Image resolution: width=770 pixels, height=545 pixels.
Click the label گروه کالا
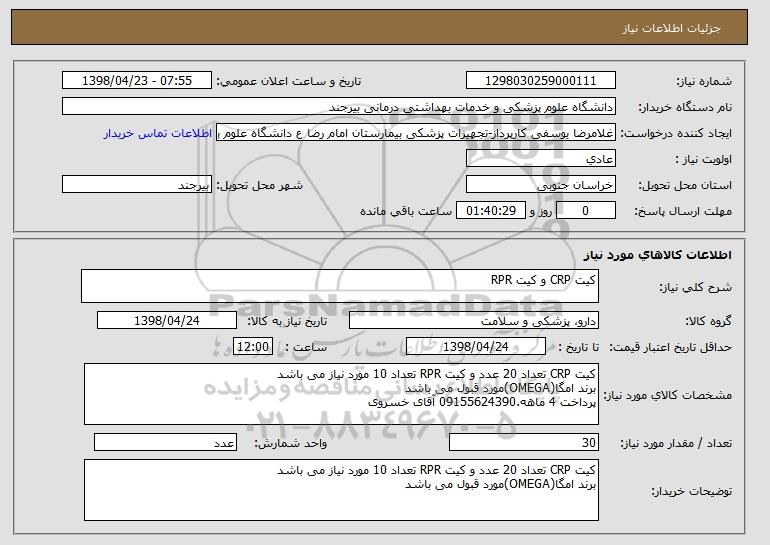[x=709, y=322]
